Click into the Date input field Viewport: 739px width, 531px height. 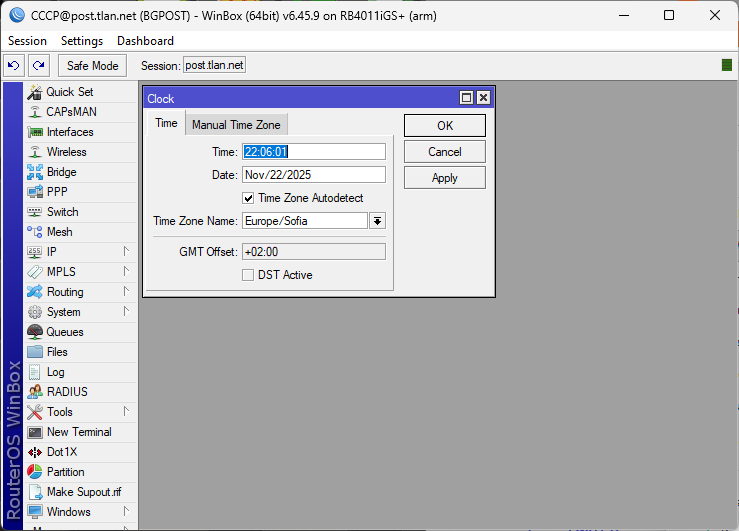click(313, 174)
